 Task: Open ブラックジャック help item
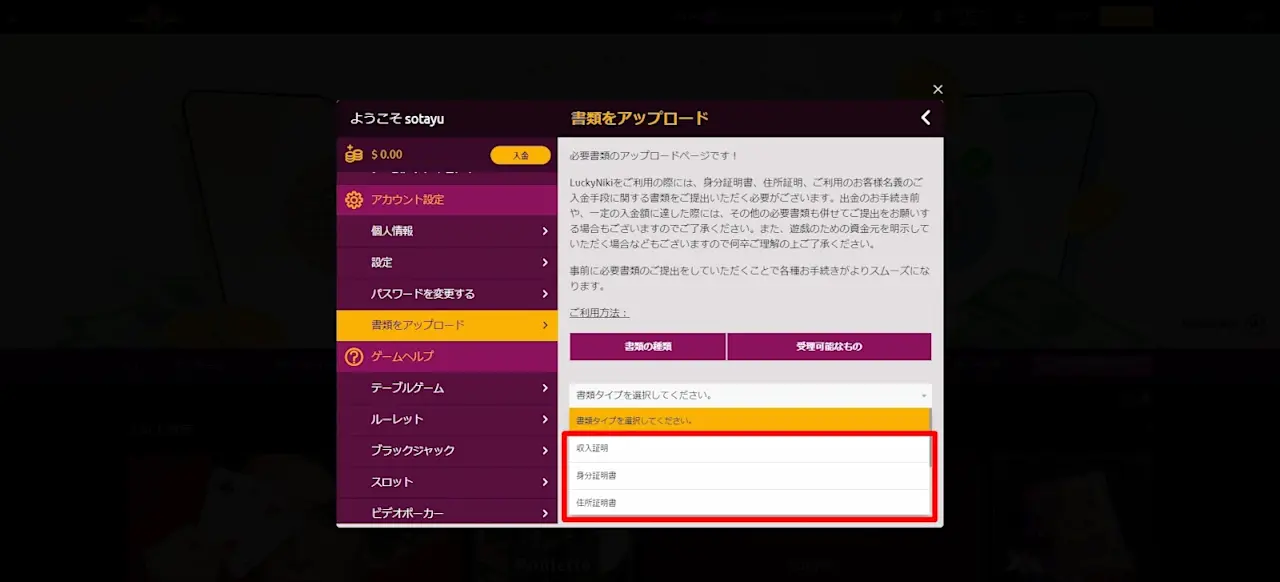click(447, 451)
